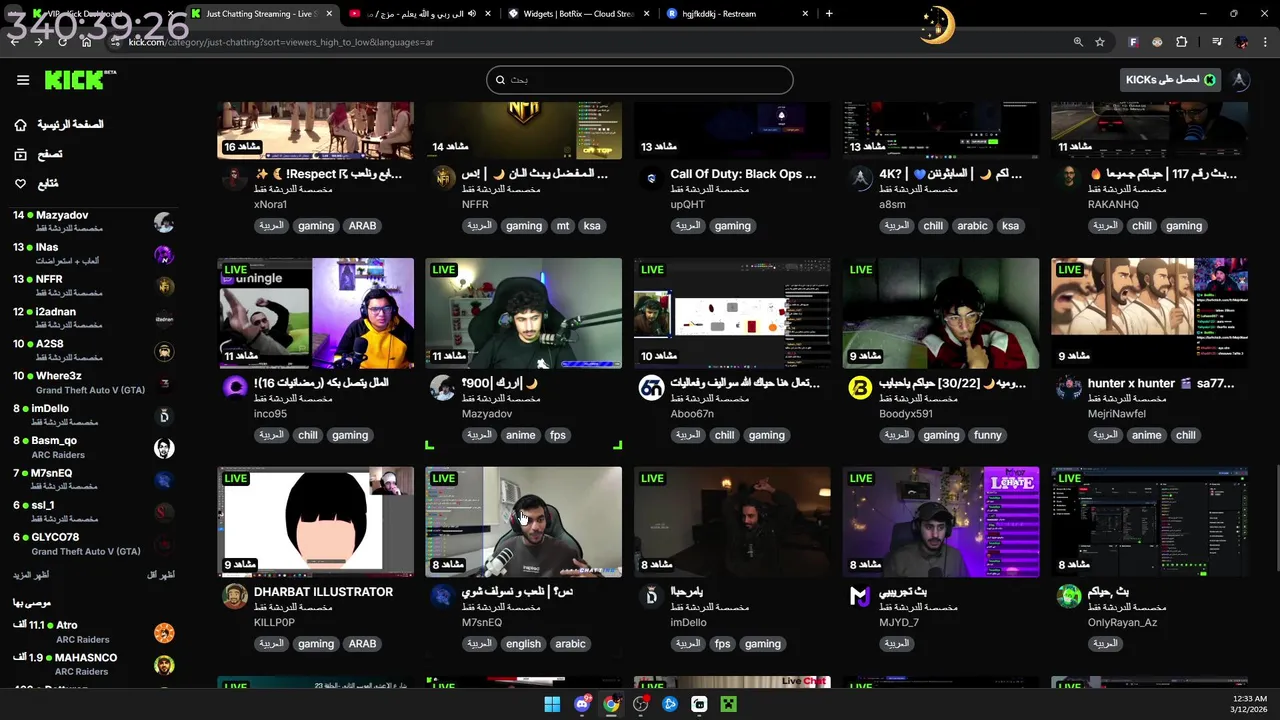Click the Boodyx591 yellow channel avatar
This screenshot has height=720, width=1280.
(x=860, y=387)
